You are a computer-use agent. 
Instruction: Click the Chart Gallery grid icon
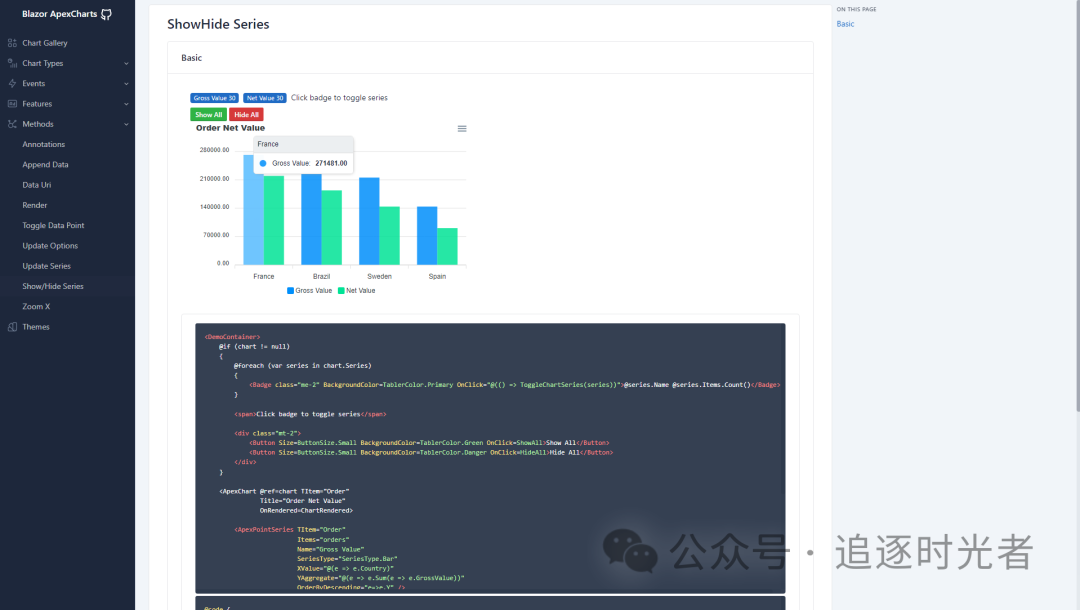click(12, 43)
